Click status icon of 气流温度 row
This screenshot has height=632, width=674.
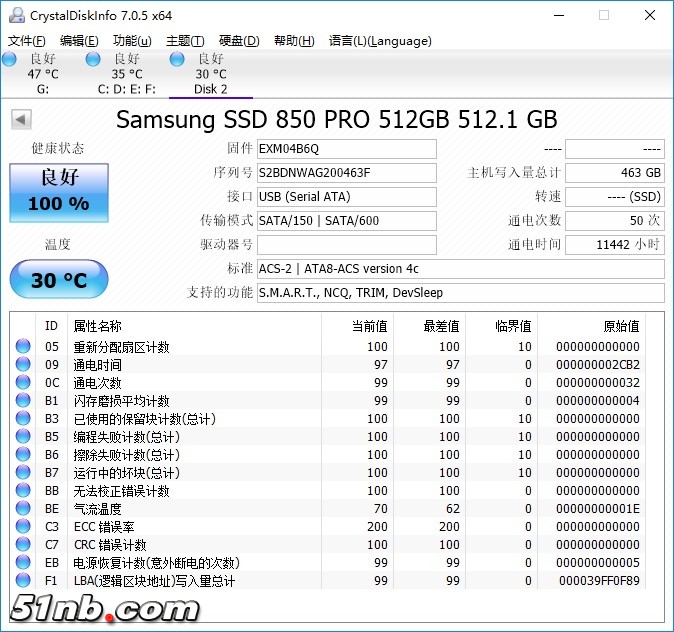(x=22, y=509)
